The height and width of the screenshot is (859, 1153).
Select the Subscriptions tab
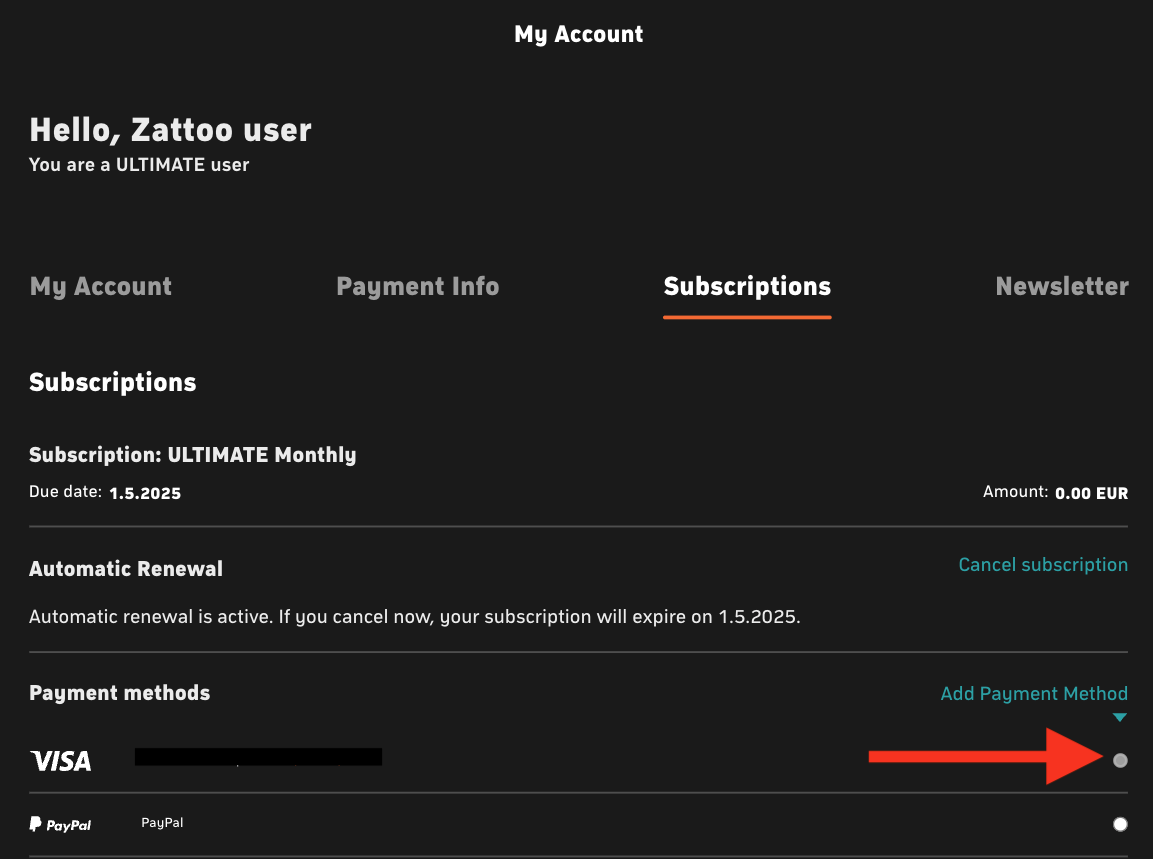(747, 286)
